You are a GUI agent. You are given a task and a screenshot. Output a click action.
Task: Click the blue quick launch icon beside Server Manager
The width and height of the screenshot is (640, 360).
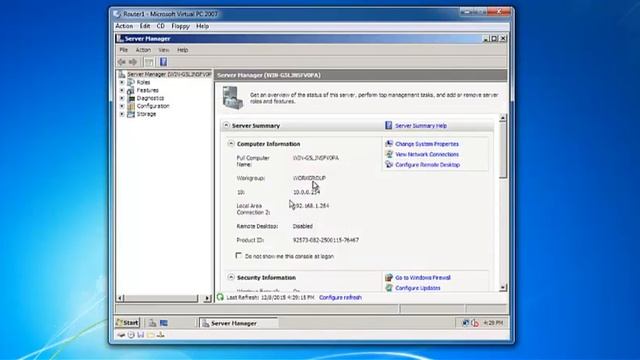164,323
